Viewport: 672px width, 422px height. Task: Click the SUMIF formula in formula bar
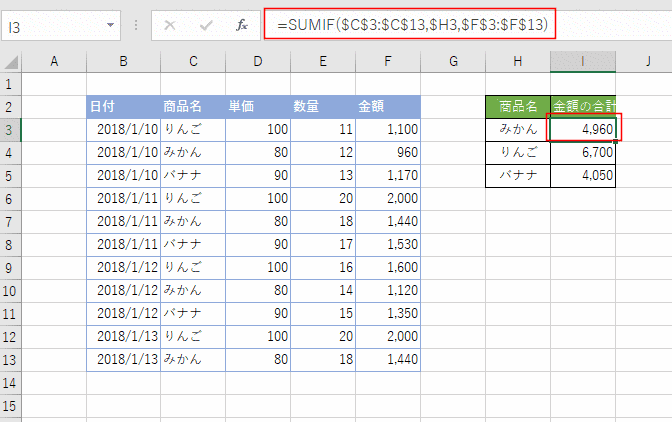(x=412, y=24)
